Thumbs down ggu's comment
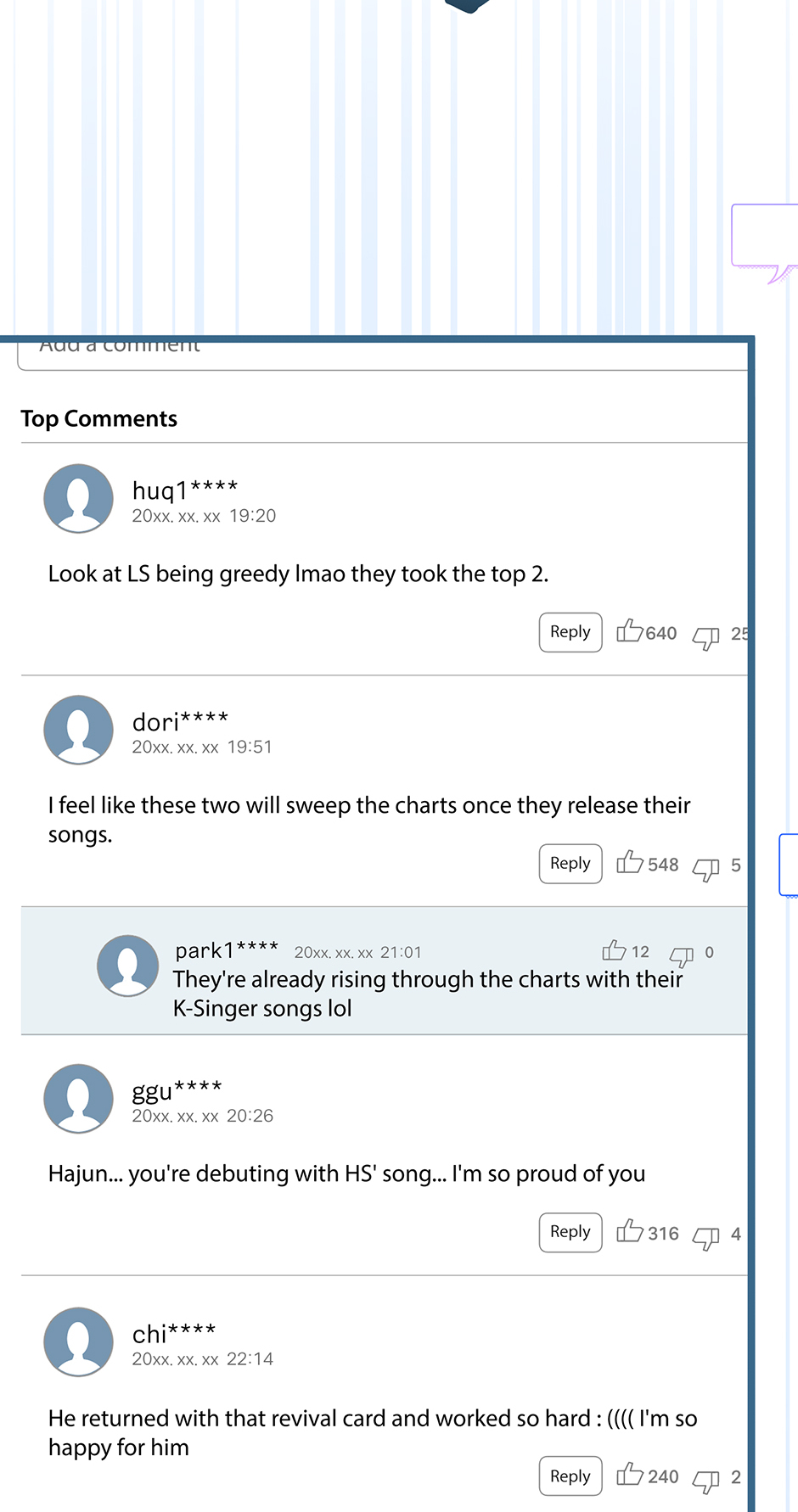 pos(705,1236)
